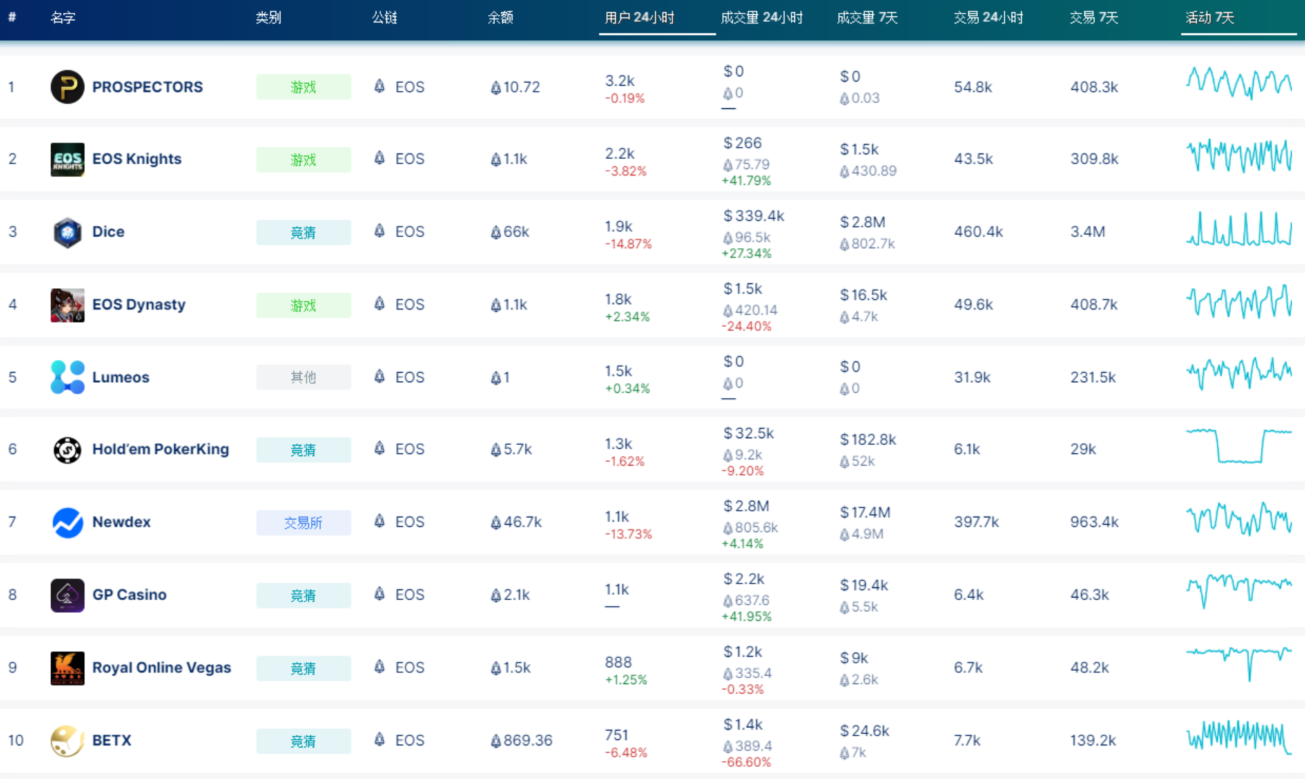Open the EOS Knights logo icon
This screenshot has width=1305, height=779.
point(68,159)
